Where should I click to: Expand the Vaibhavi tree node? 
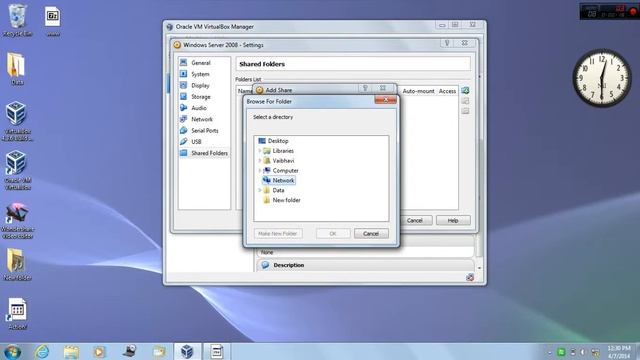260,160
